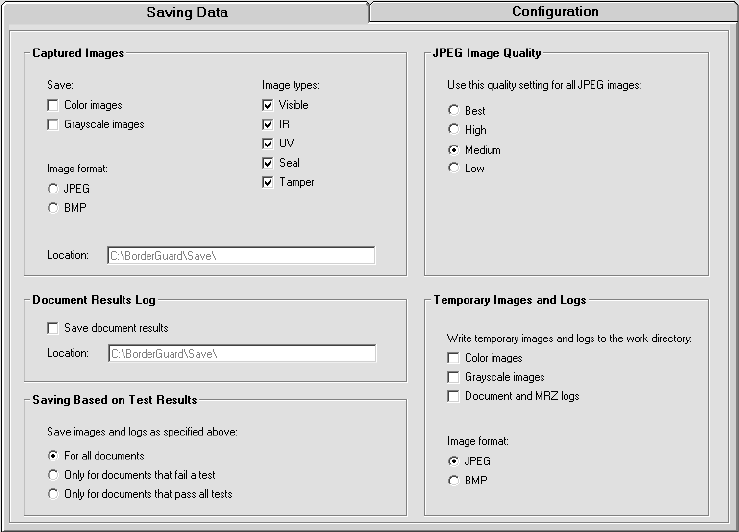Click the 'Image types:' label
Image resolution: width=739 pixels, height=532 pixels.
(291, 85)
